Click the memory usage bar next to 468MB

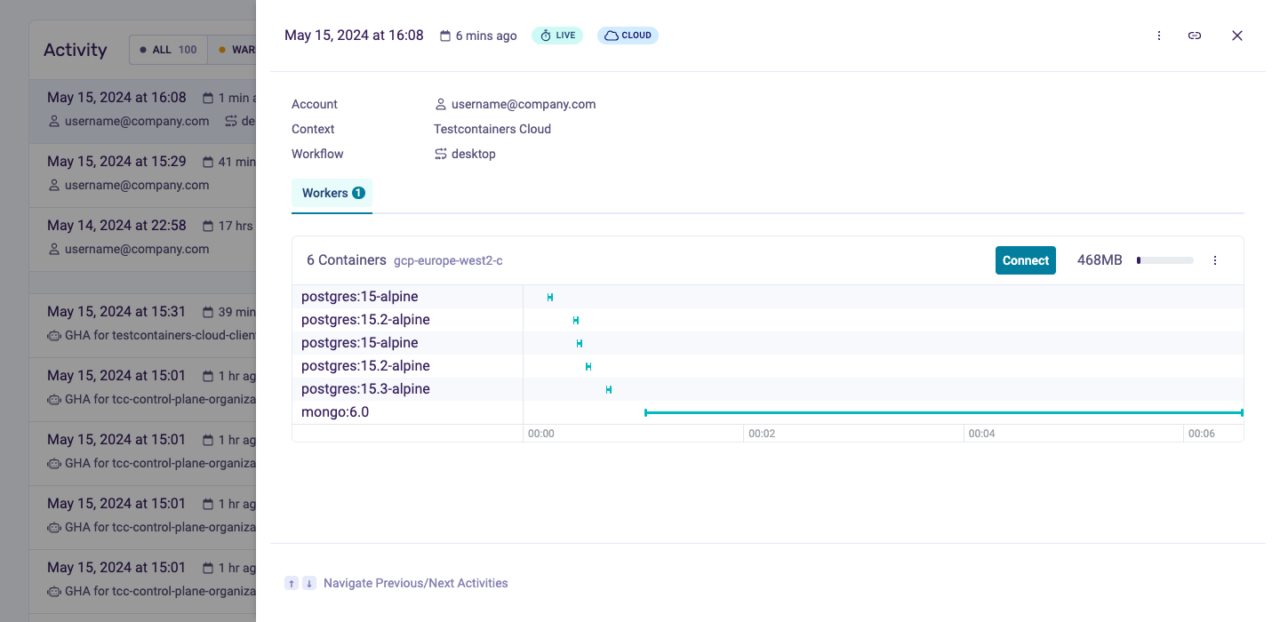(x=1163, y=260)
